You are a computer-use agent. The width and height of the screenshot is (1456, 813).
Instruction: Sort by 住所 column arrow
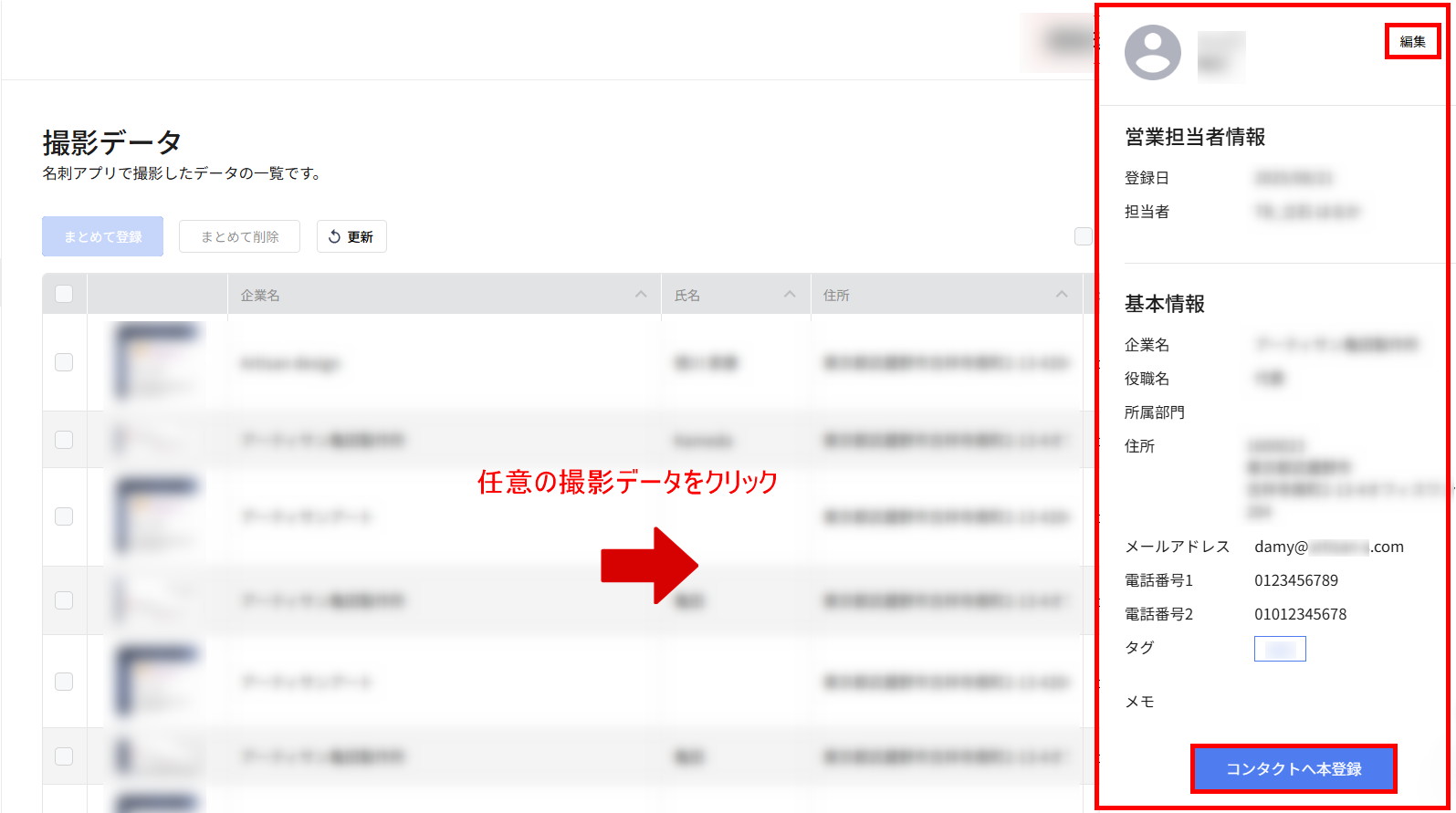(1061, 295)
